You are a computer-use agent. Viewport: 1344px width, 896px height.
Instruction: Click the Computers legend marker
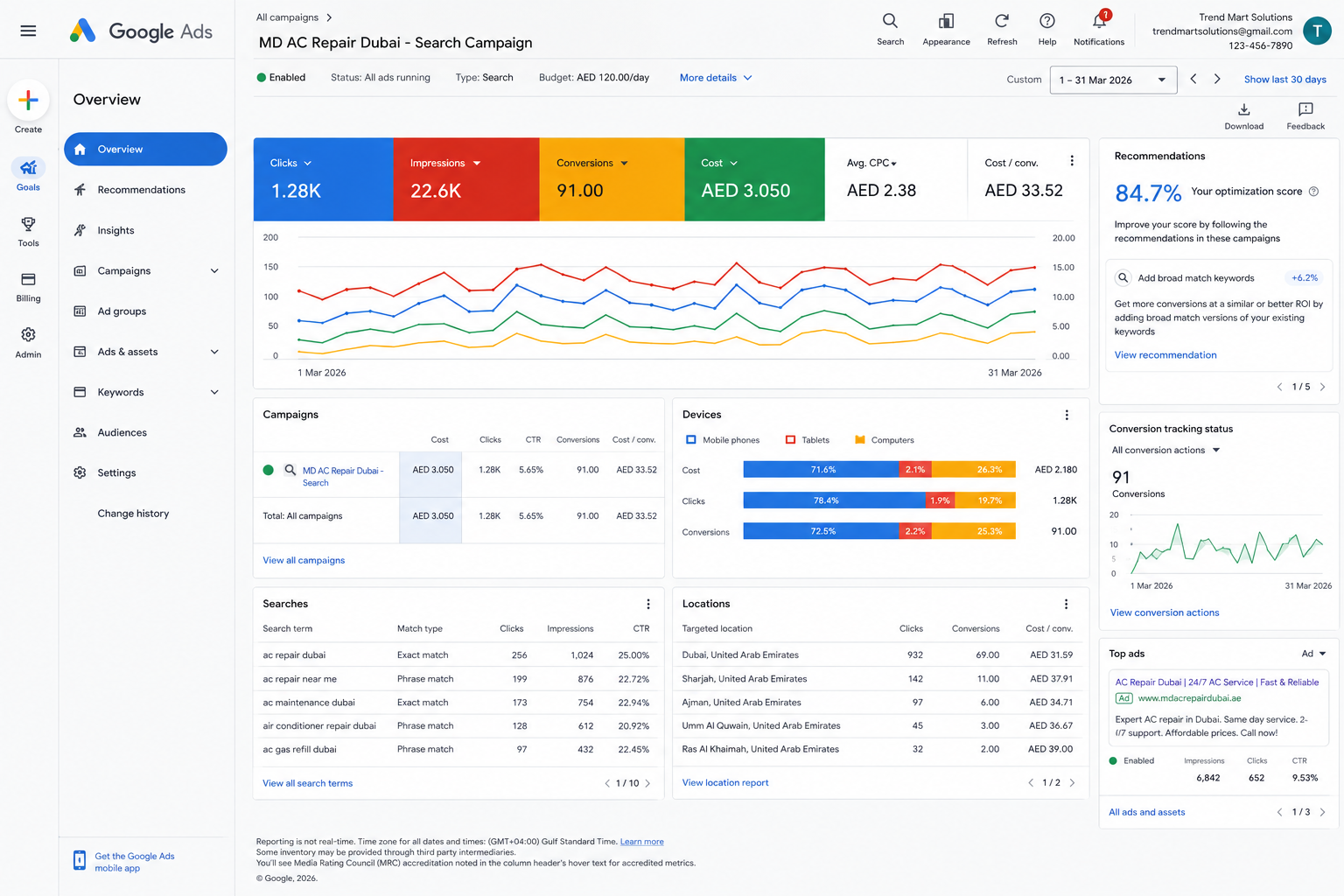(x=859, y=440)
